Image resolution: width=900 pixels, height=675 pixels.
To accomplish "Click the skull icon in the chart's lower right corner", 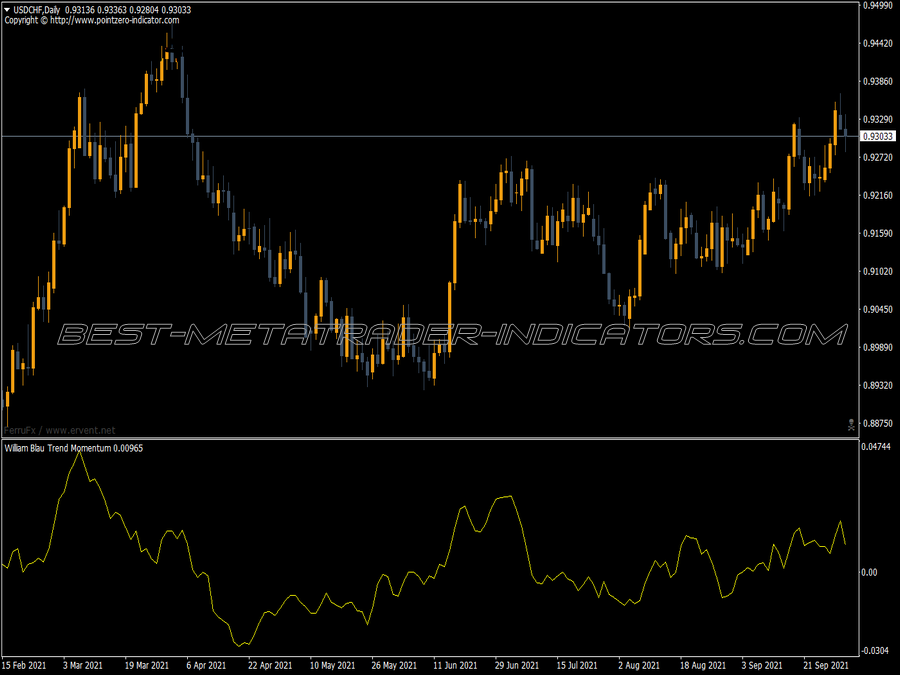I will tap(851, 425).
